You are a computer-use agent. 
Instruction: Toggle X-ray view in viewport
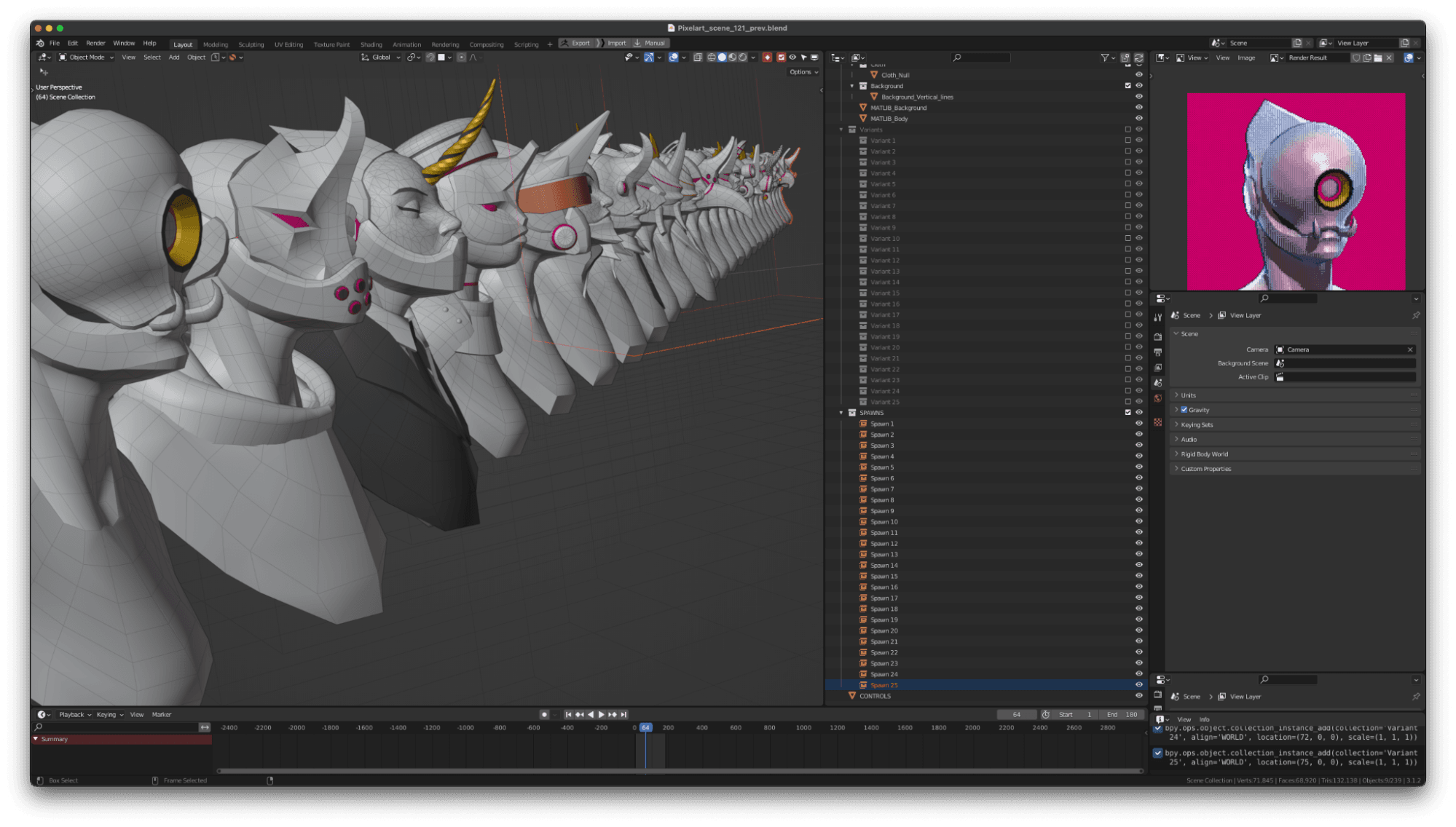point(697,58)
